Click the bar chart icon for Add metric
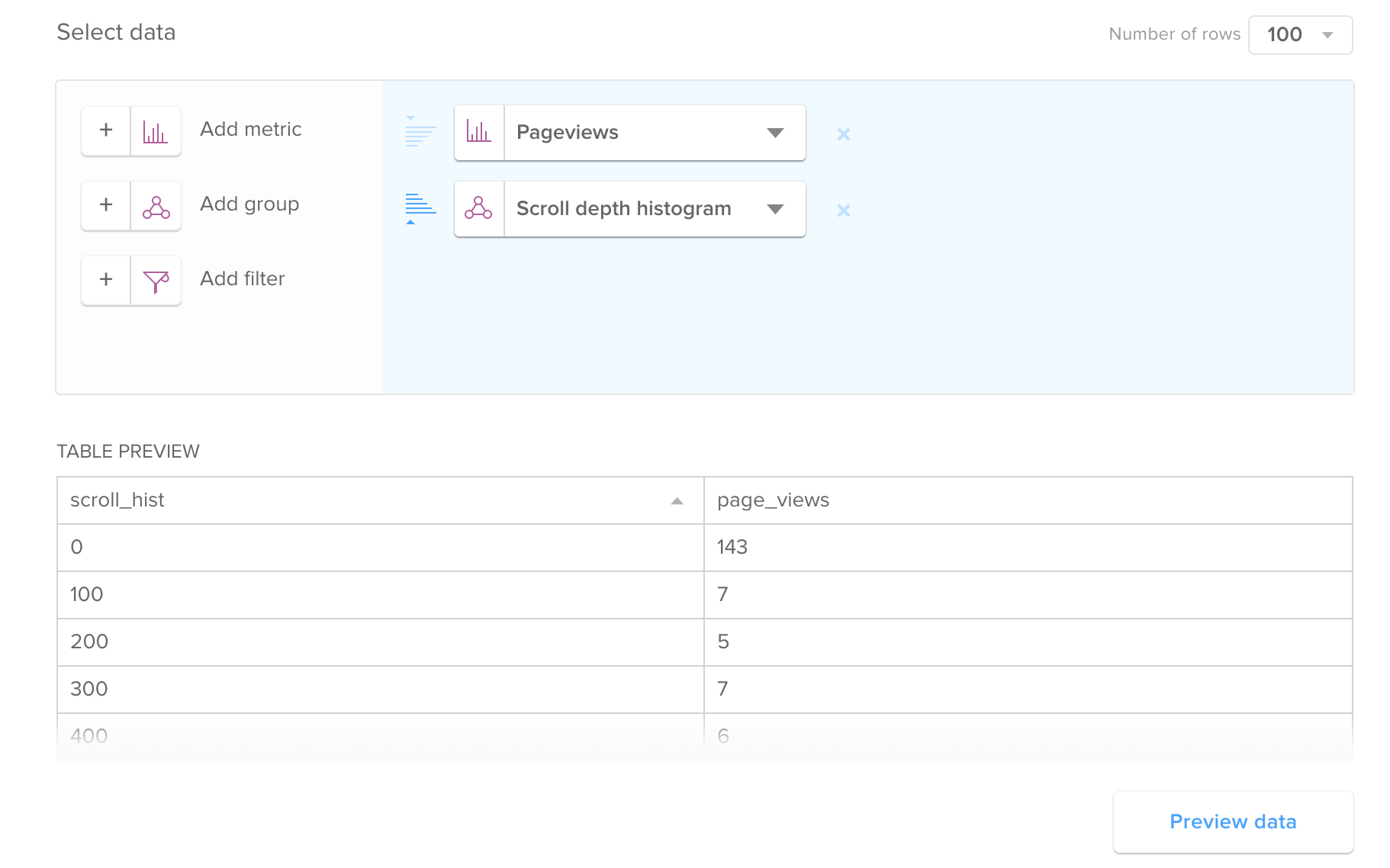This screenshot has height=868, width=1390. click(156, 130)
